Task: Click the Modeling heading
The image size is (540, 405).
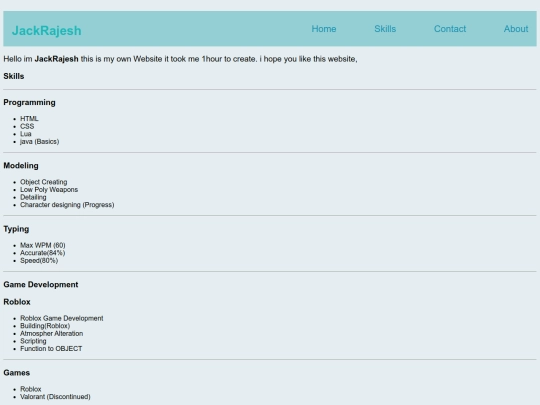Action: pyautogui.click(x=21, y=166)
